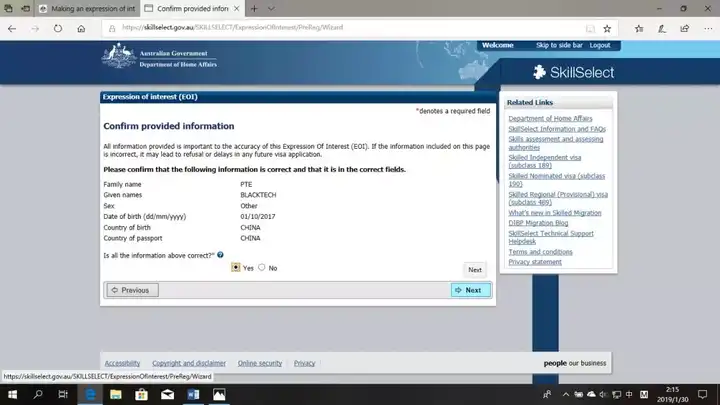Open Skills assessment and assessing authorities link
Screen dimensions: 720x405
pos(556,143)
